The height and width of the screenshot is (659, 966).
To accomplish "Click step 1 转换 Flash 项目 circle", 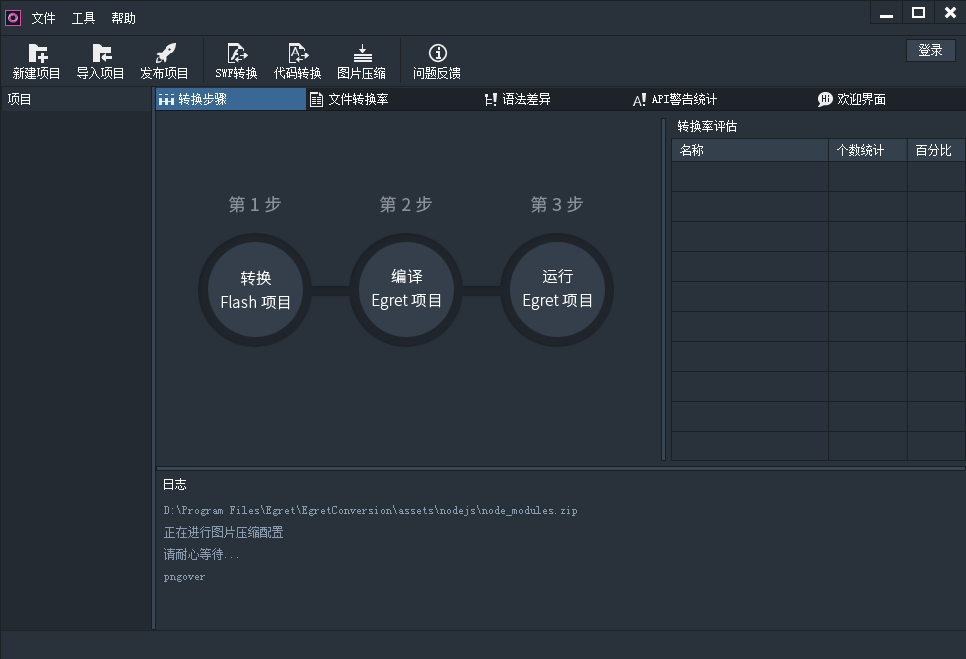I will pyautogui.click(x=255, y=290).
